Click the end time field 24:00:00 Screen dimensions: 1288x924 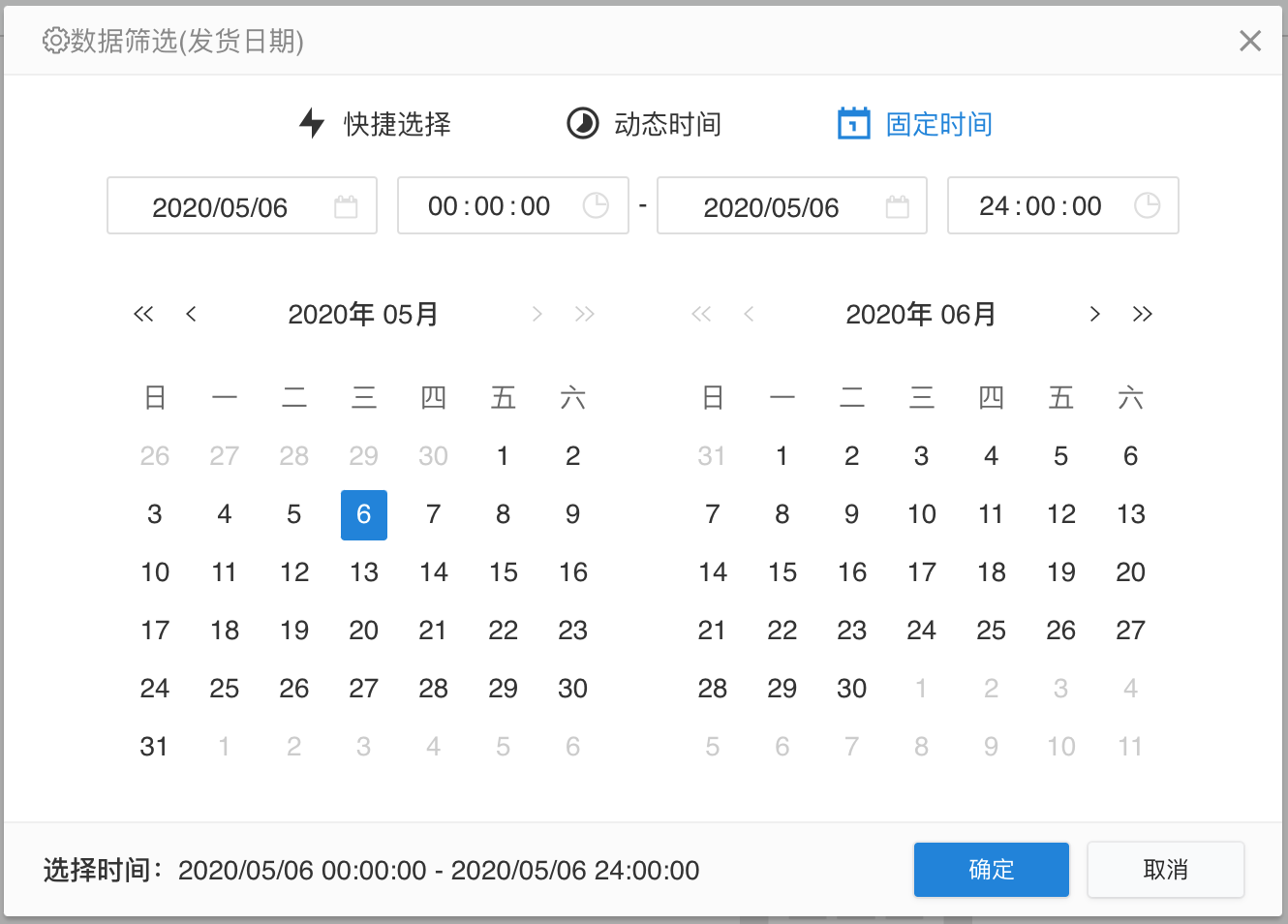(1063, 205)
